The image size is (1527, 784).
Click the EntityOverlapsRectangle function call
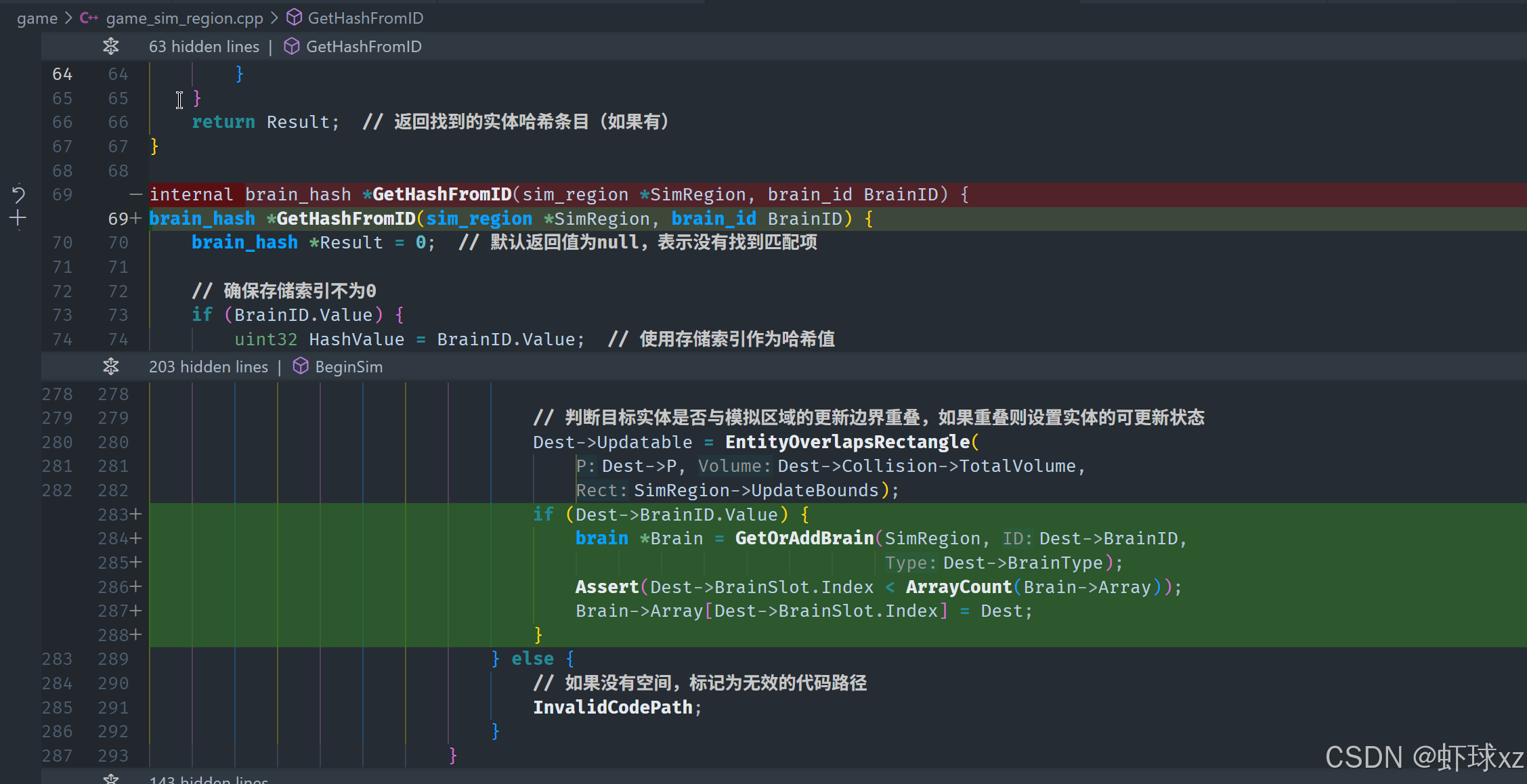pos(847,442)
